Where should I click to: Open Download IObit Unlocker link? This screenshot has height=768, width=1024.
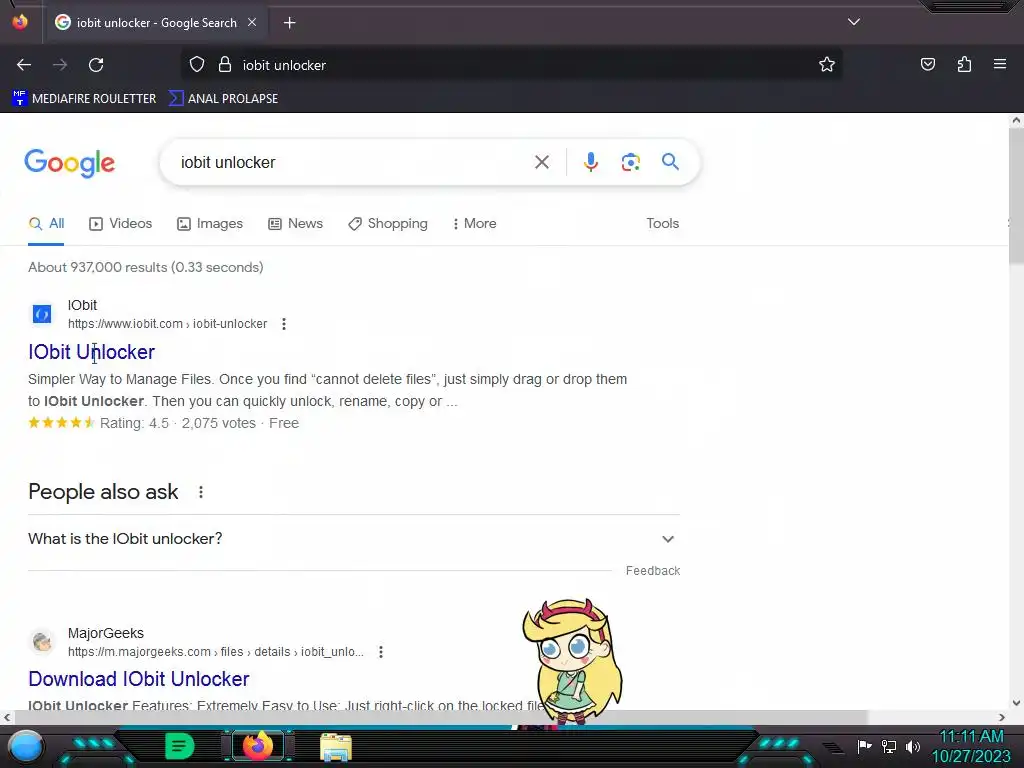pos(138,679)
